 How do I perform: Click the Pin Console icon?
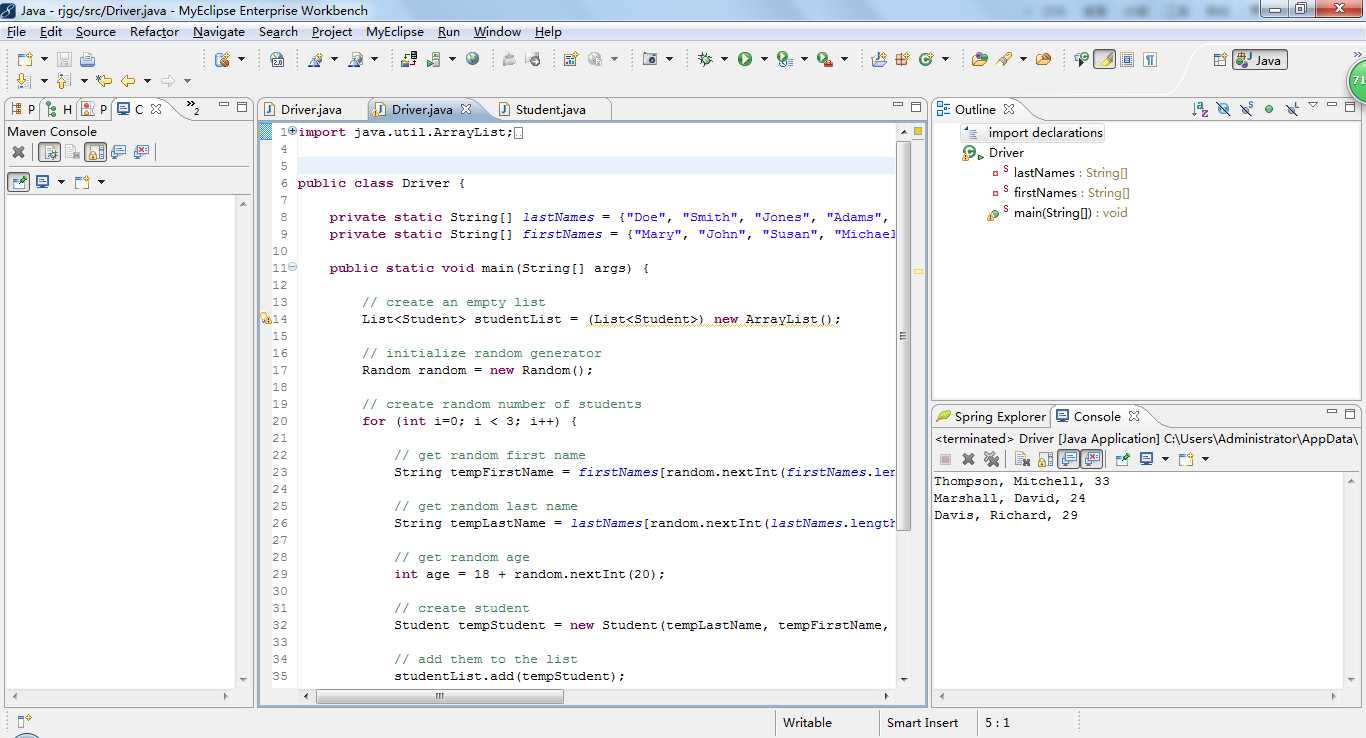click(x=1122, y=459)
